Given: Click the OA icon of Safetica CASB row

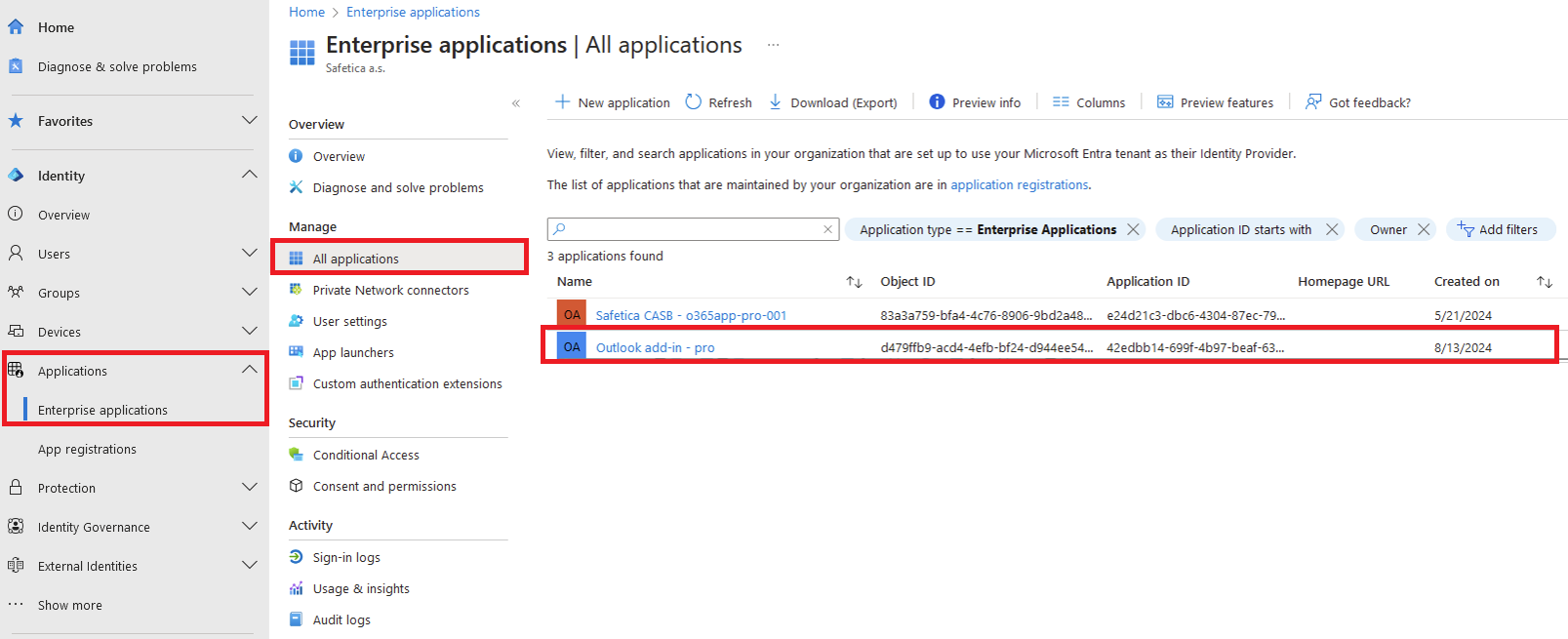Looking at the screenshot, I should pos(572,314).
